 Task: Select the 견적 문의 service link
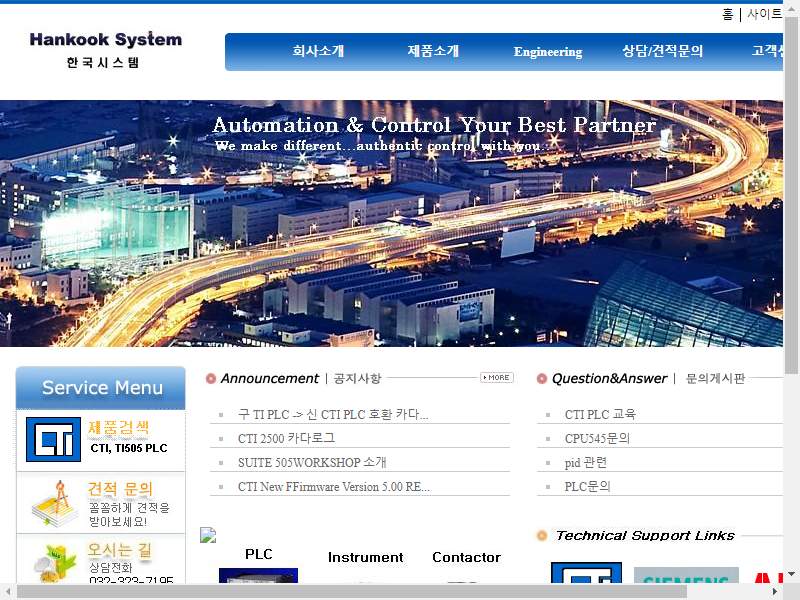[101, 503]
